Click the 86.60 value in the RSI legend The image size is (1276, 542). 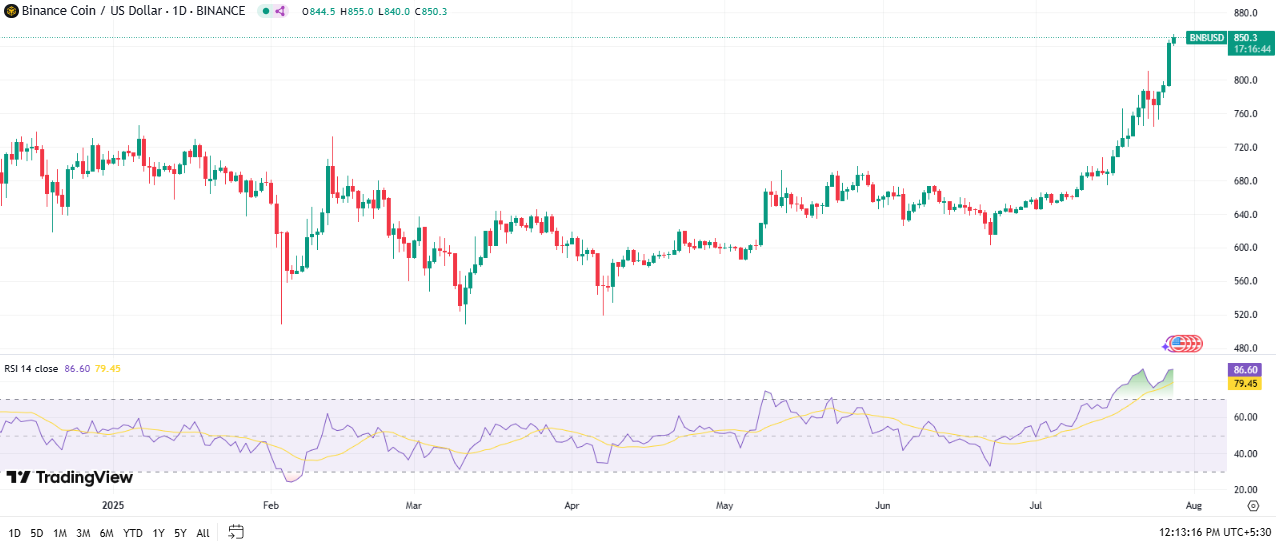click(x=77, y=369)
